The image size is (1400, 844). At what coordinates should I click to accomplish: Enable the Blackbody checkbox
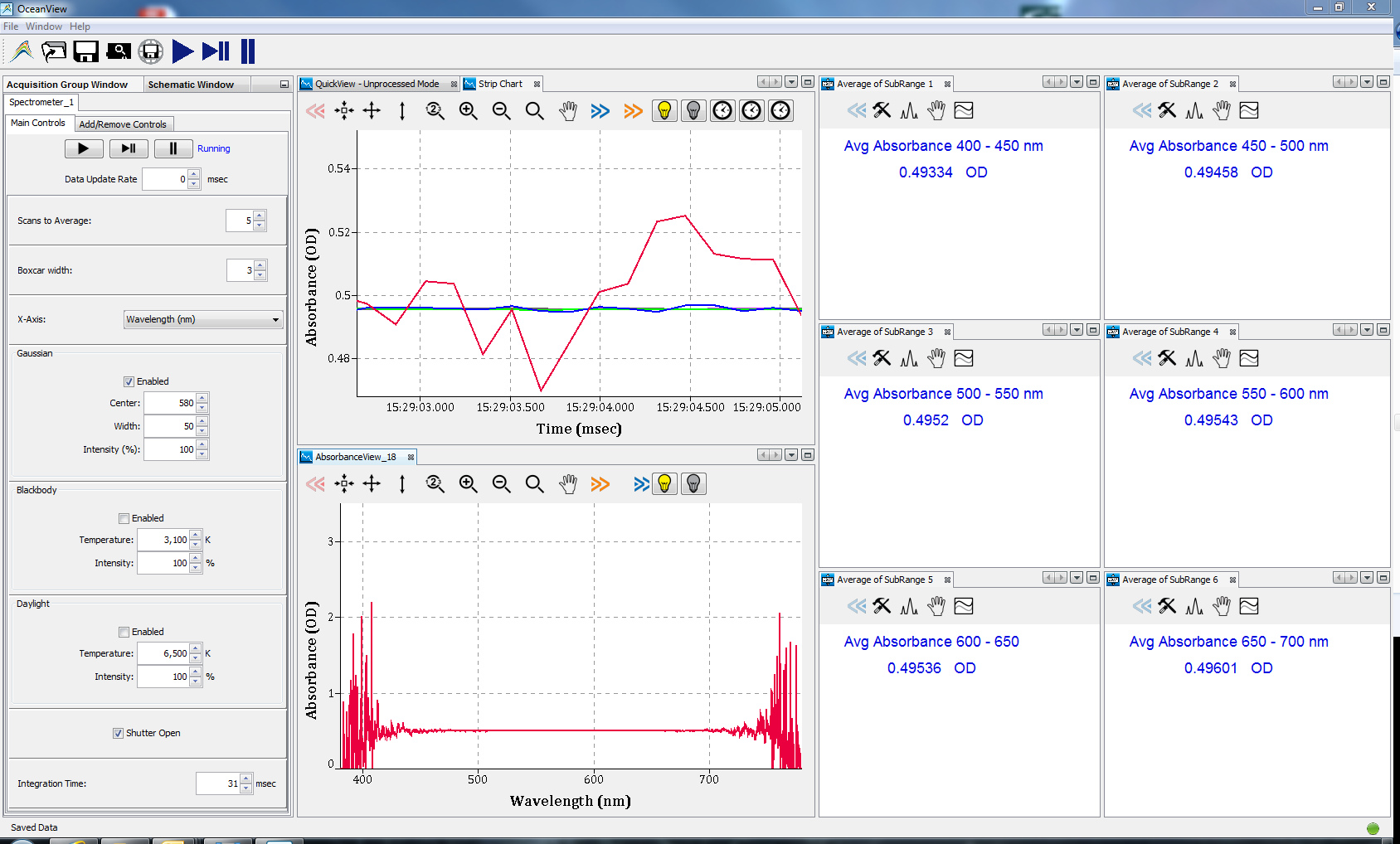124,519
